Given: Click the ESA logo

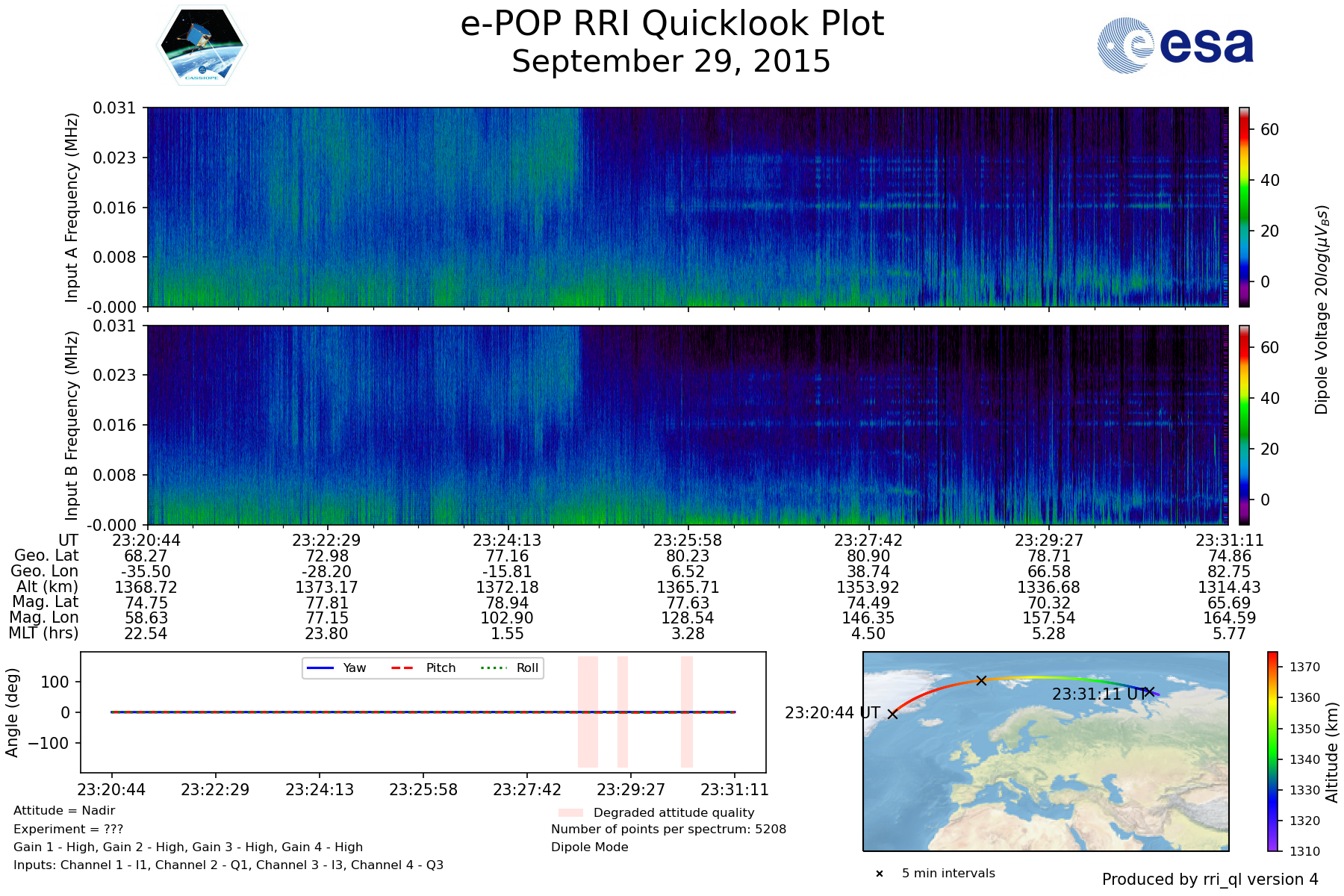Looking at the screenshot, I should pos(1175,46).
